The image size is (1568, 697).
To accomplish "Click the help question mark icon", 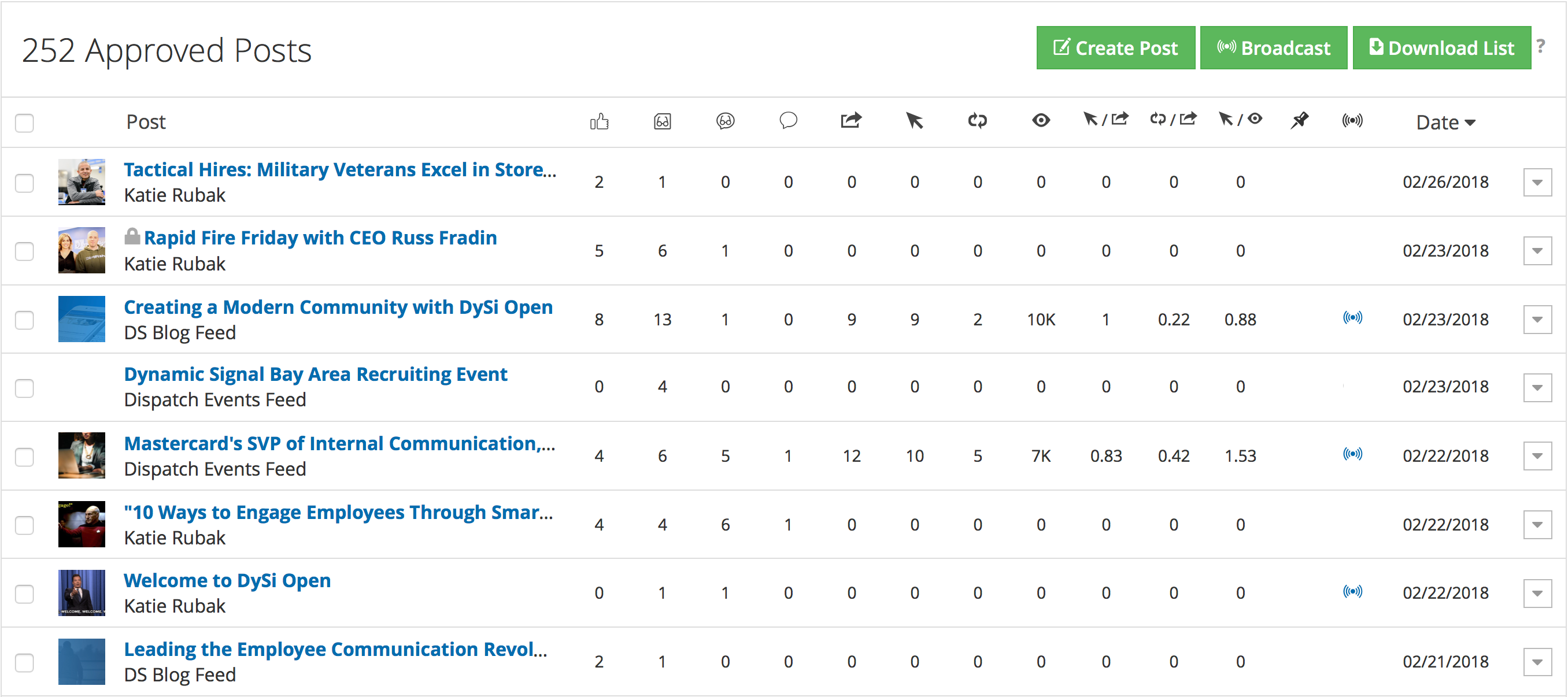I will (1541, 46).
